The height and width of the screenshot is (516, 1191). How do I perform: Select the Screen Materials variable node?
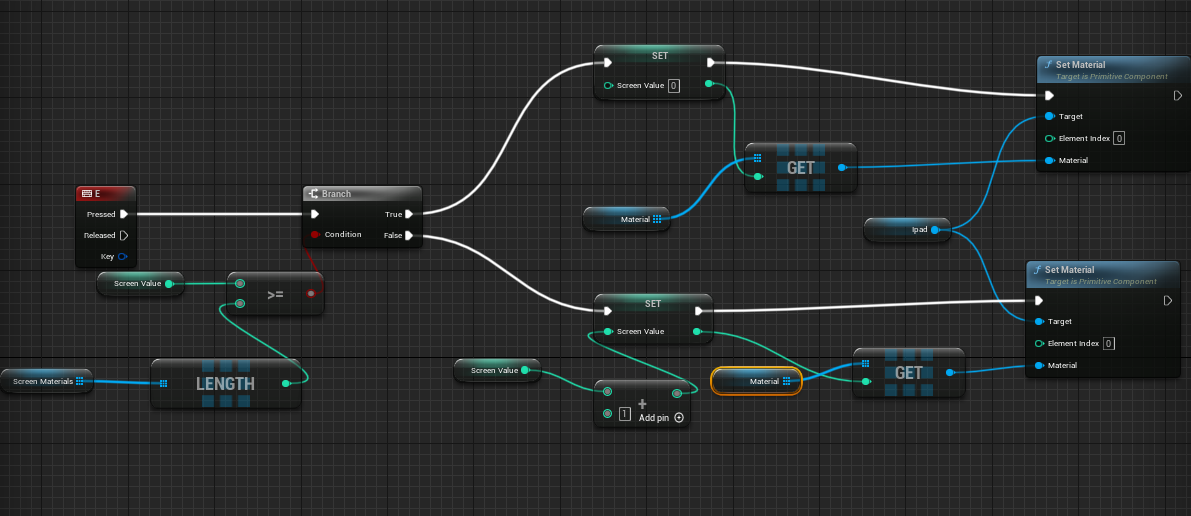[46, 381]
